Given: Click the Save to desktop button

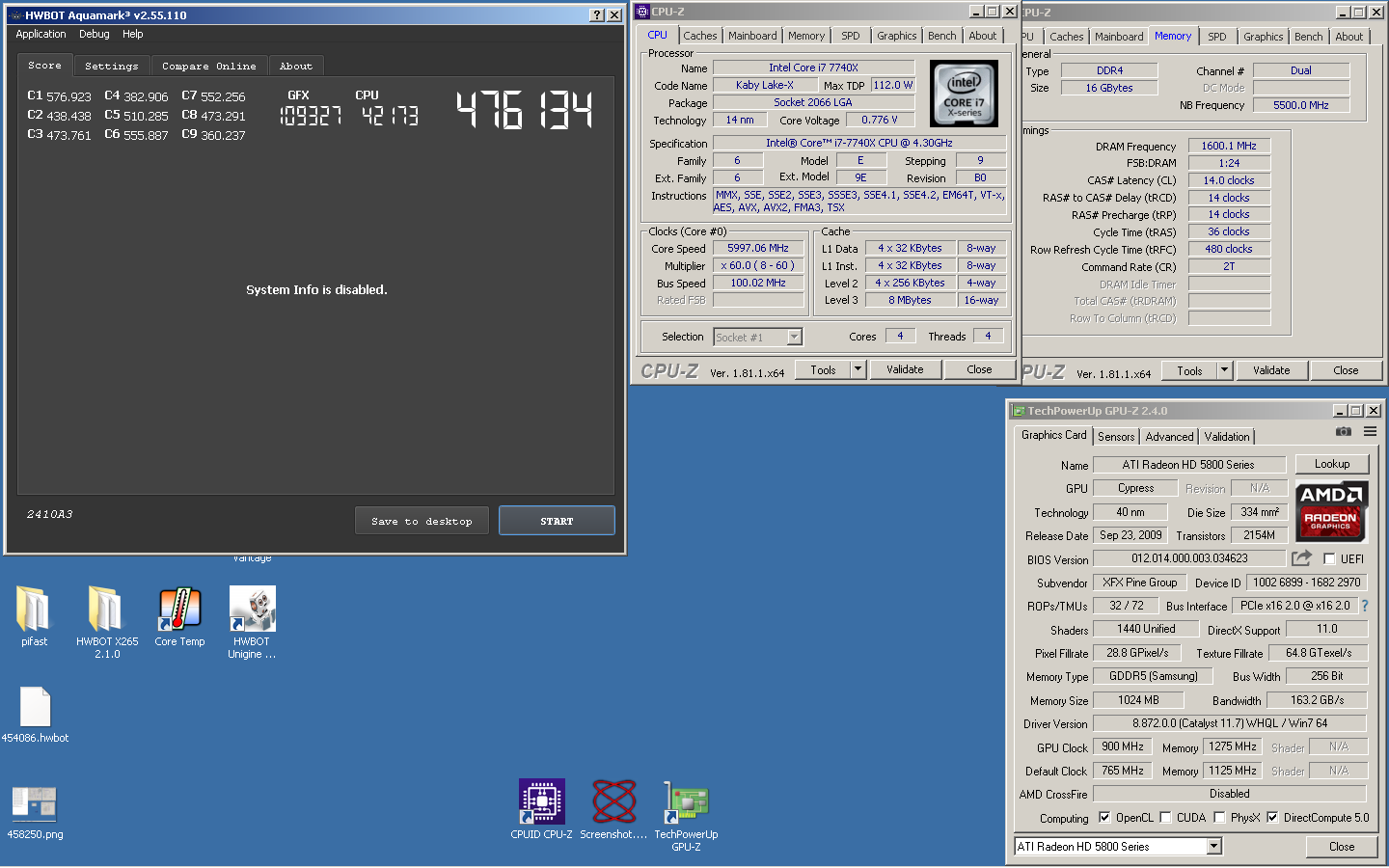Looking at the screenshot, I should [x=422, y=521].
